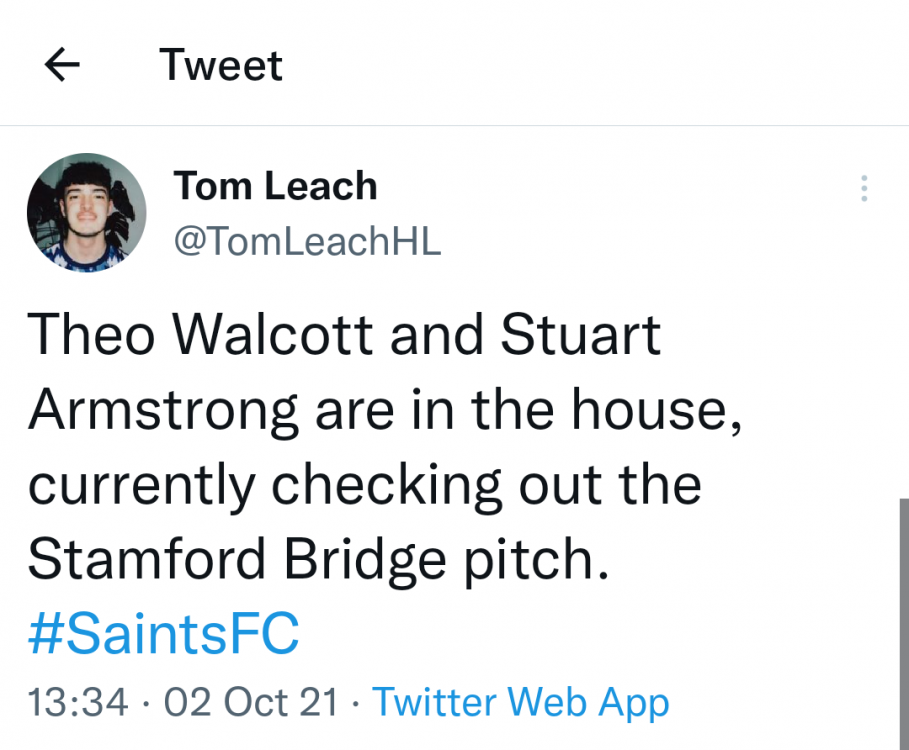
Task: Click the 02 Oct 21 date
Action: (x=251, y=702)
